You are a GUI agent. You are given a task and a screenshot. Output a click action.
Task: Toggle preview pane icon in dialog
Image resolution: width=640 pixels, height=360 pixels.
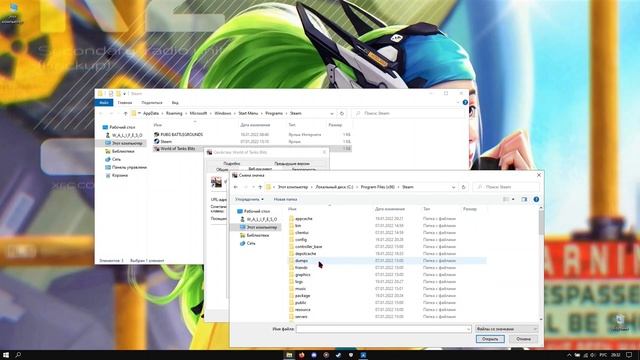(x=524, y=199)
